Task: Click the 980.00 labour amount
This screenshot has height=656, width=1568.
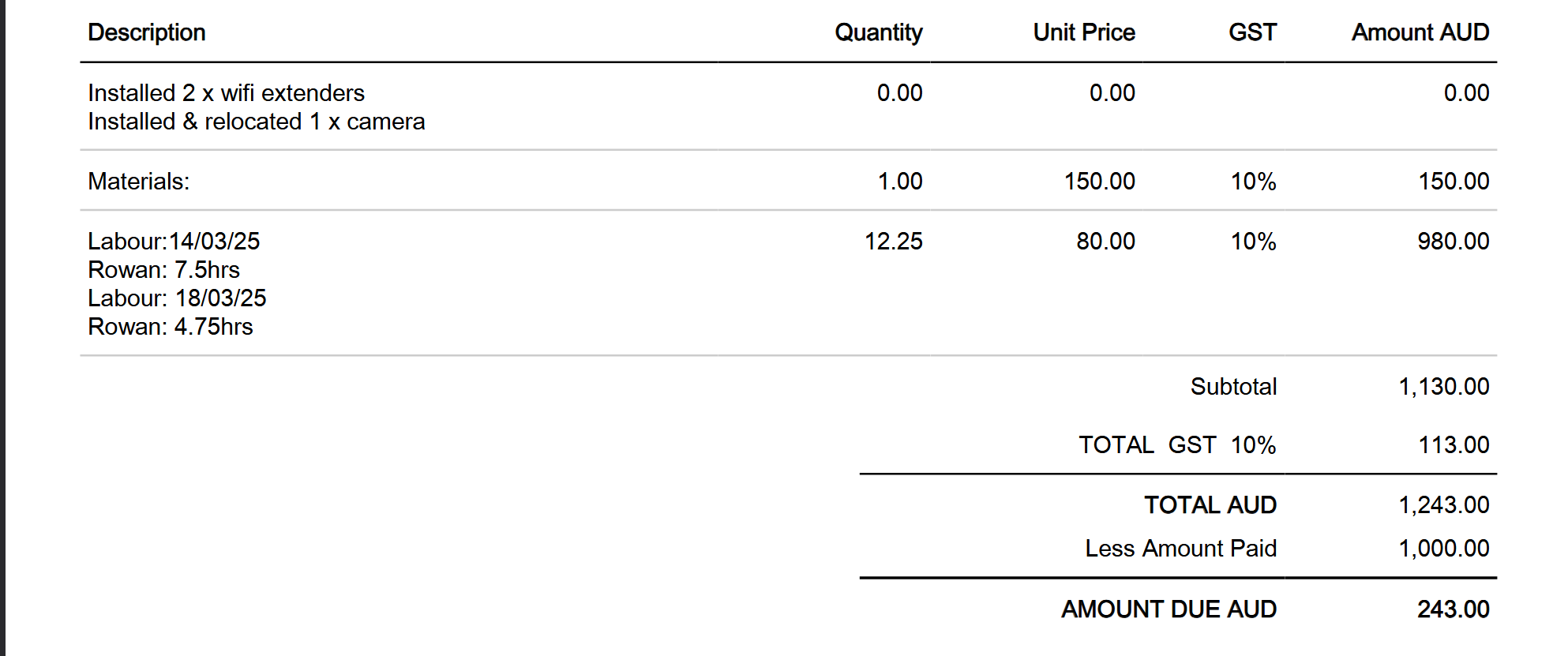Action: click(1453, 242)
